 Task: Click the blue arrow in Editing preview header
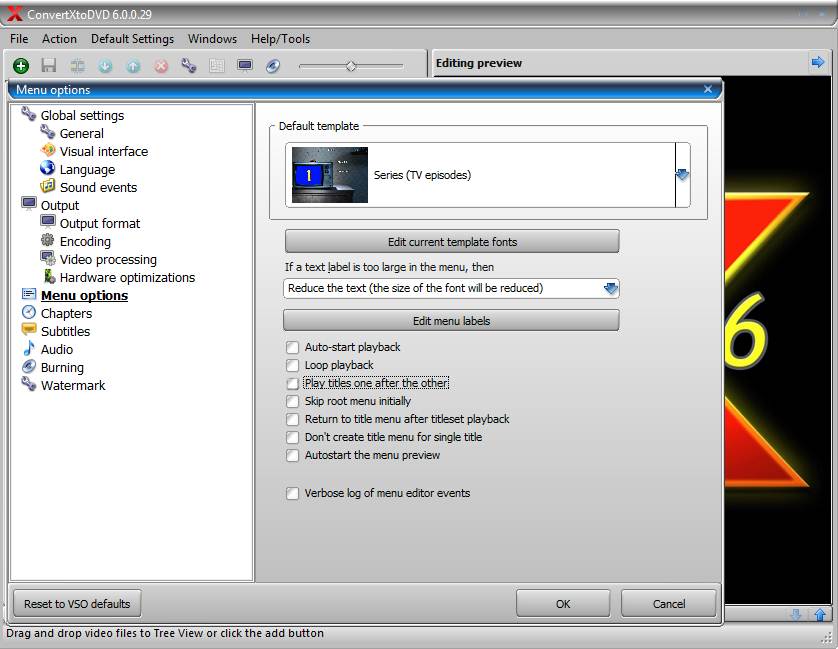coord(819,63)
